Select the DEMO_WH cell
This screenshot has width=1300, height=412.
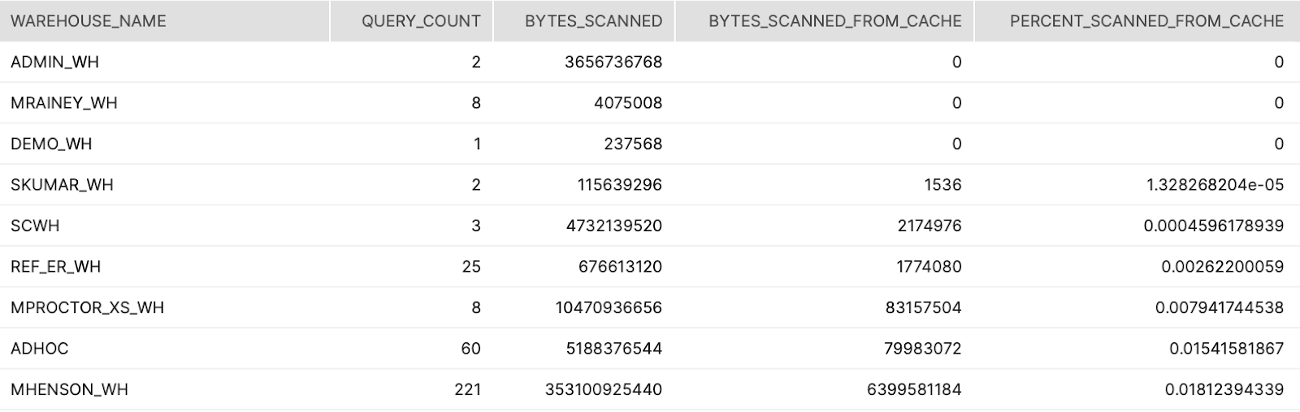tap(51, 144)
